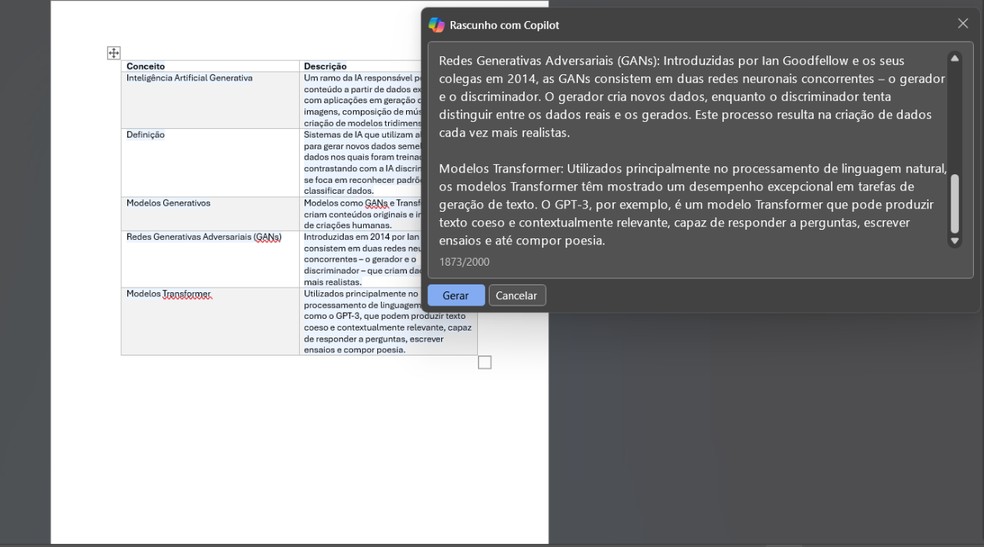This screenshot has width=984, height=547.
Task: Click the prompt box scrollbar thumb
Action: (955, 203)
